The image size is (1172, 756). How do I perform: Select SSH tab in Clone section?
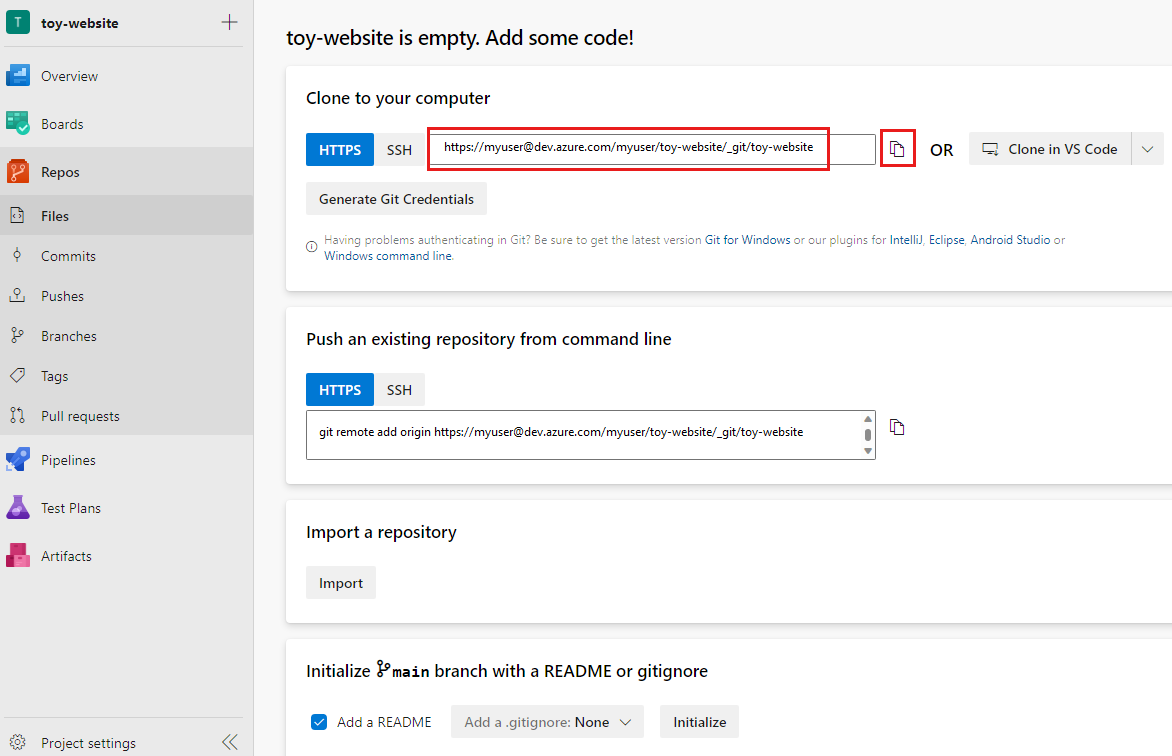coord(399,150)
